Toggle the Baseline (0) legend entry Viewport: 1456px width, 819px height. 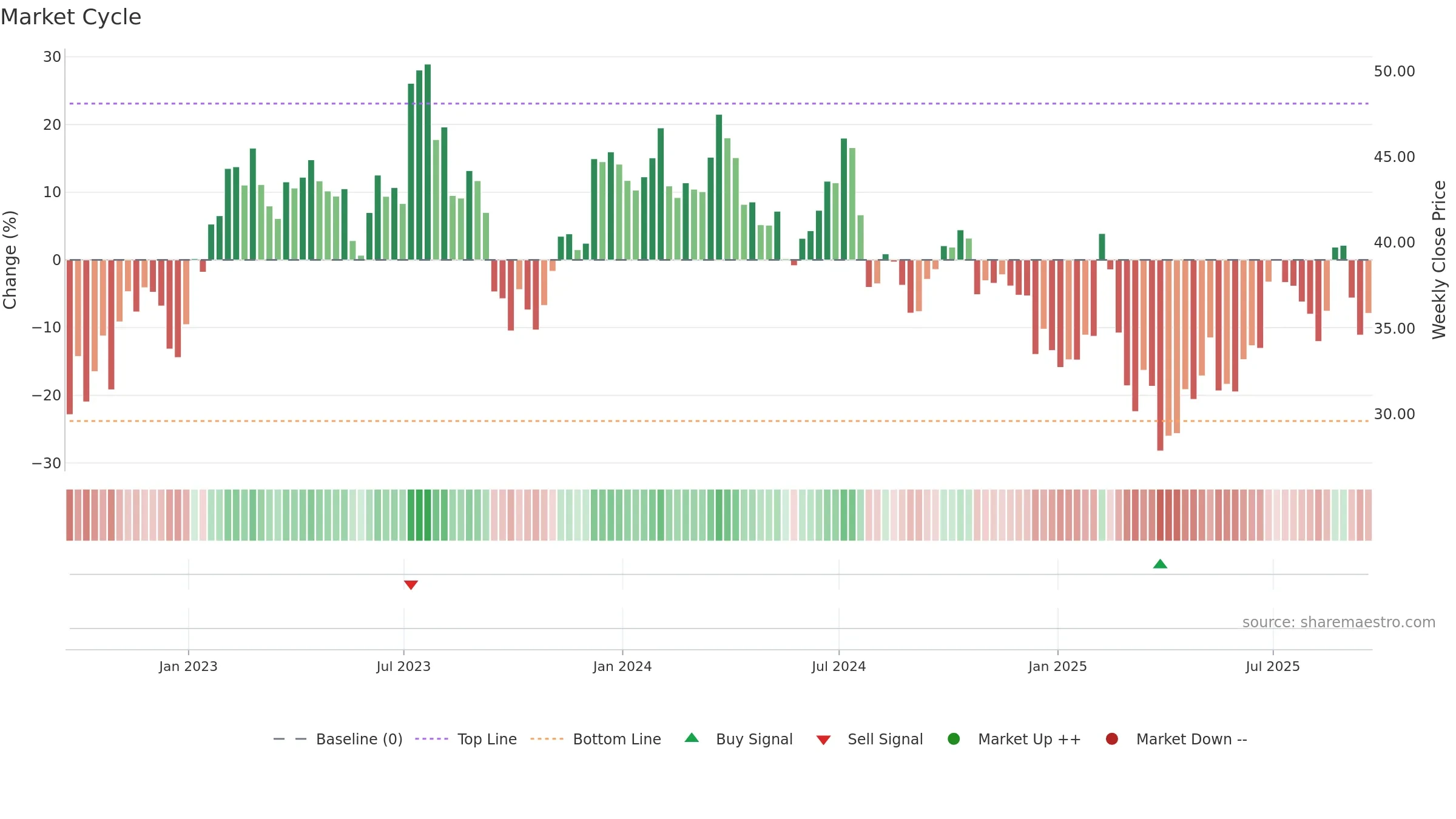click(x=338, y=739)
